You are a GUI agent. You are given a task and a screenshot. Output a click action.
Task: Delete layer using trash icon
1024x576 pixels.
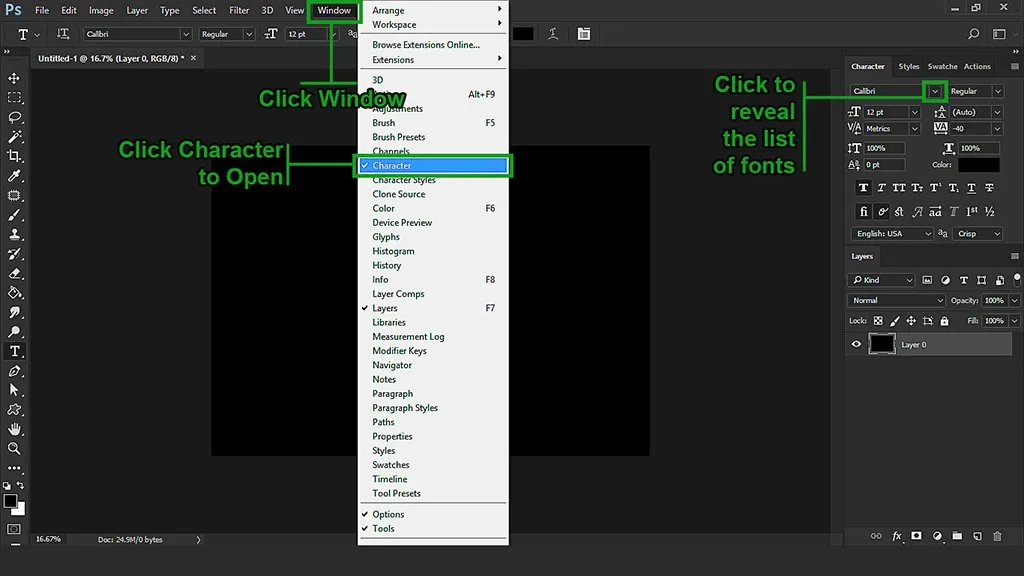(997, 536)
